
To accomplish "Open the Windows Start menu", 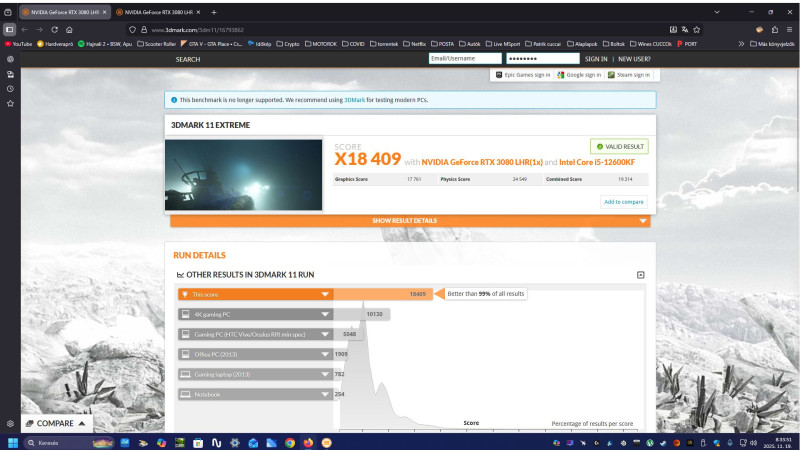I will pyautogui.click(x=13, y=443).
